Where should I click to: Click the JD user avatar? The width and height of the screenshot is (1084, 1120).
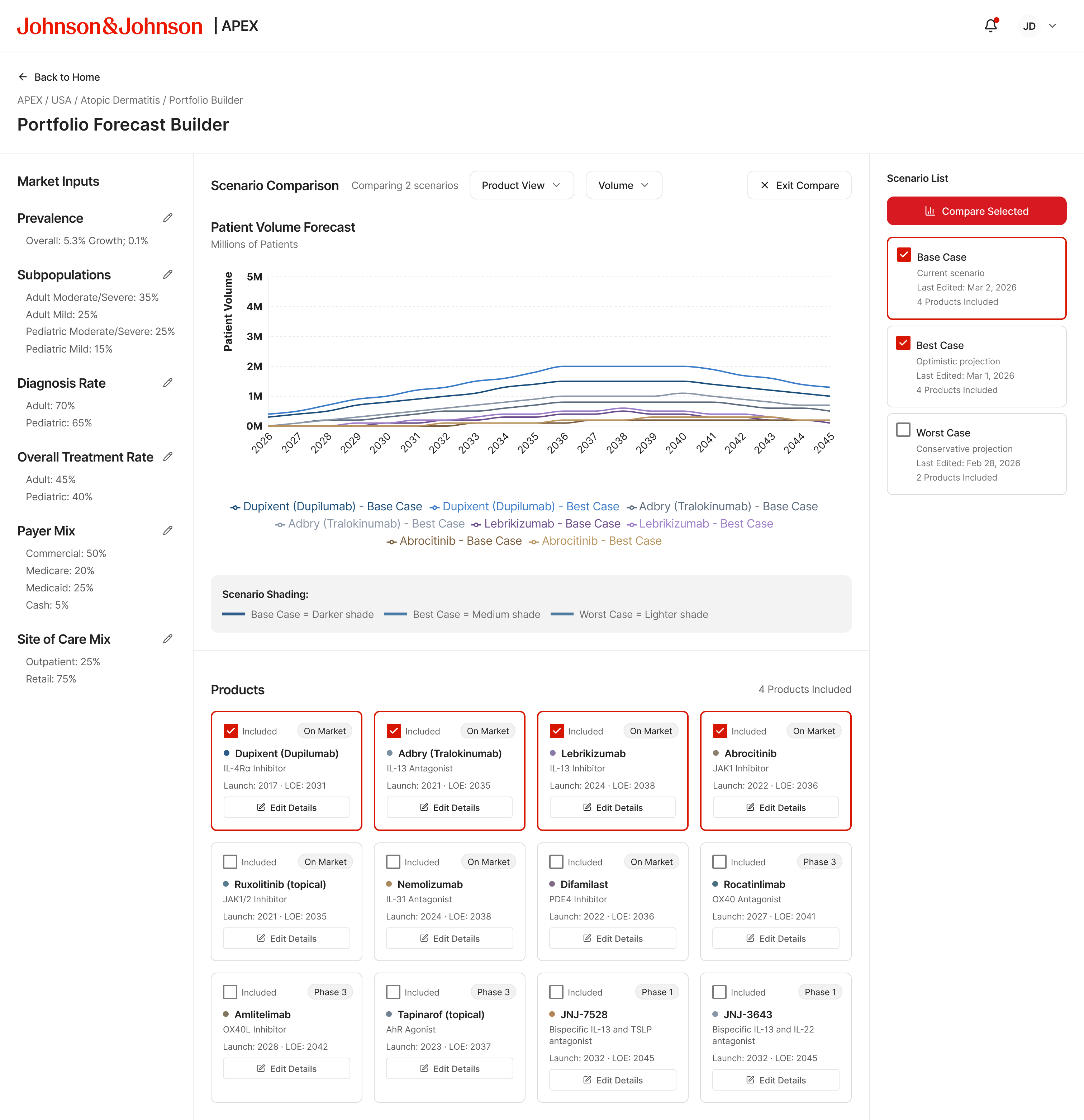1029,26
